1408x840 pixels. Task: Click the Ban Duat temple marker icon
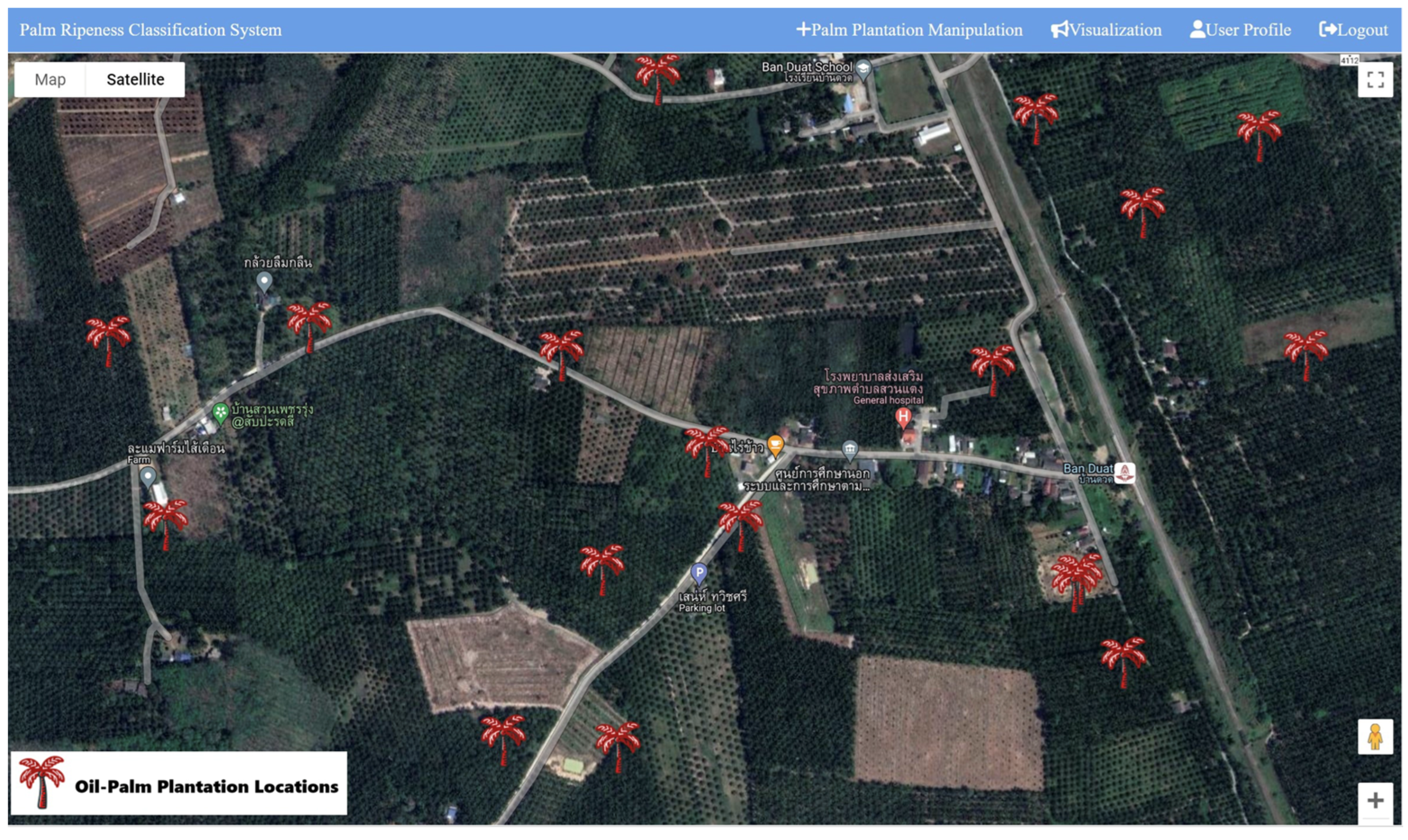[x=1125, y=473]
